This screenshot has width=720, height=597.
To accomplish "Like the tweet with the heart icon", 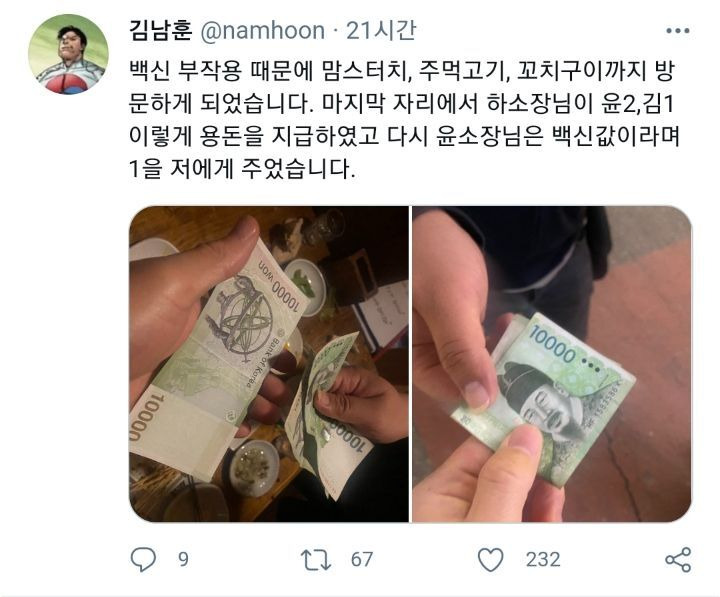I will click(x=490, y=559).
